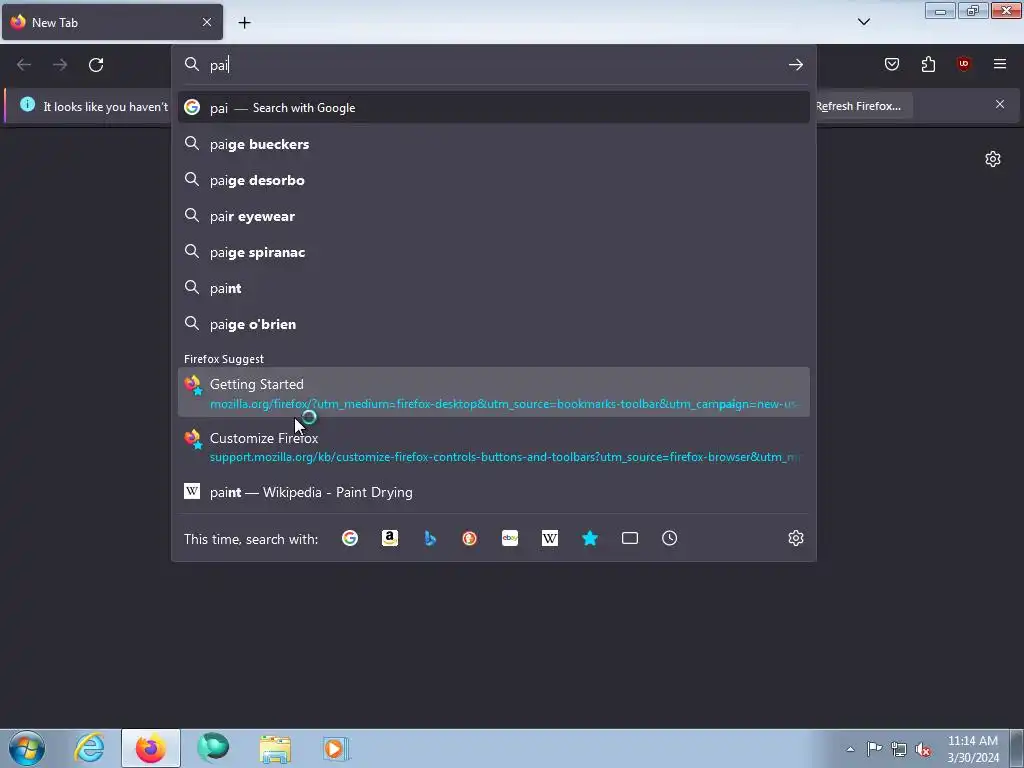Viewport: 1024px width, 768px height.
Task: Open the Firefox hamburger menu
Action: click(x=999, y=64)
